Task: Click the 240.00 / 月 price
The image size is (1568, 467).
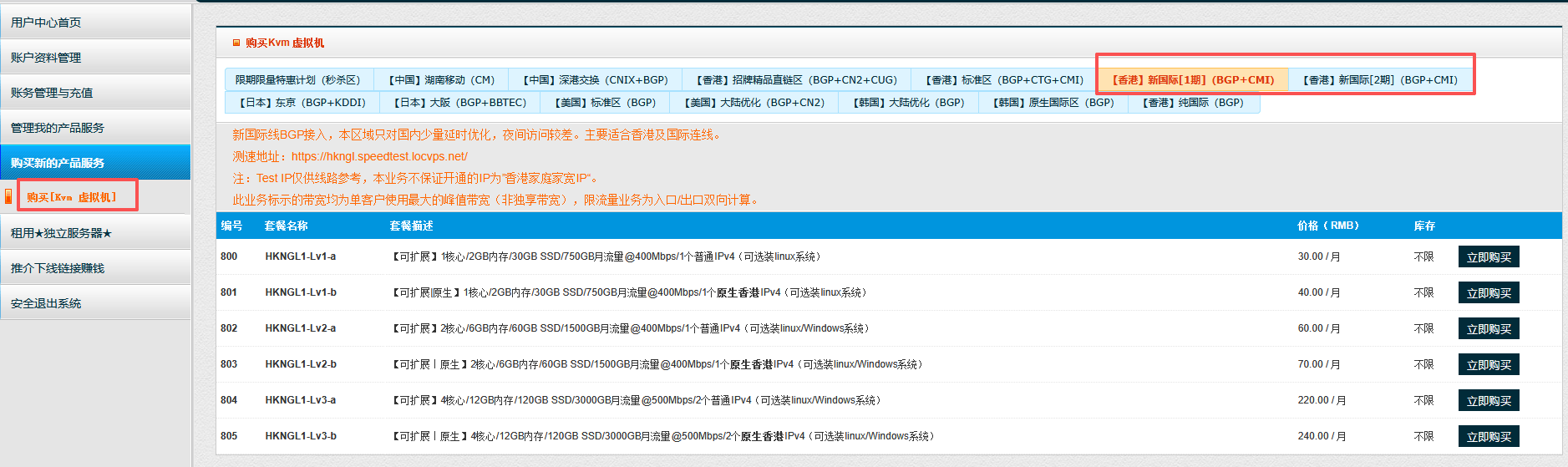Action: 1322,436
